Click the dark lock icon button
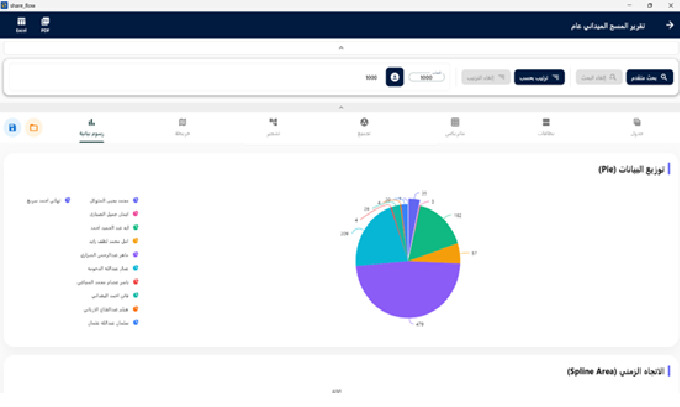The width and height of the screenshot is (680, 407). 394,77
